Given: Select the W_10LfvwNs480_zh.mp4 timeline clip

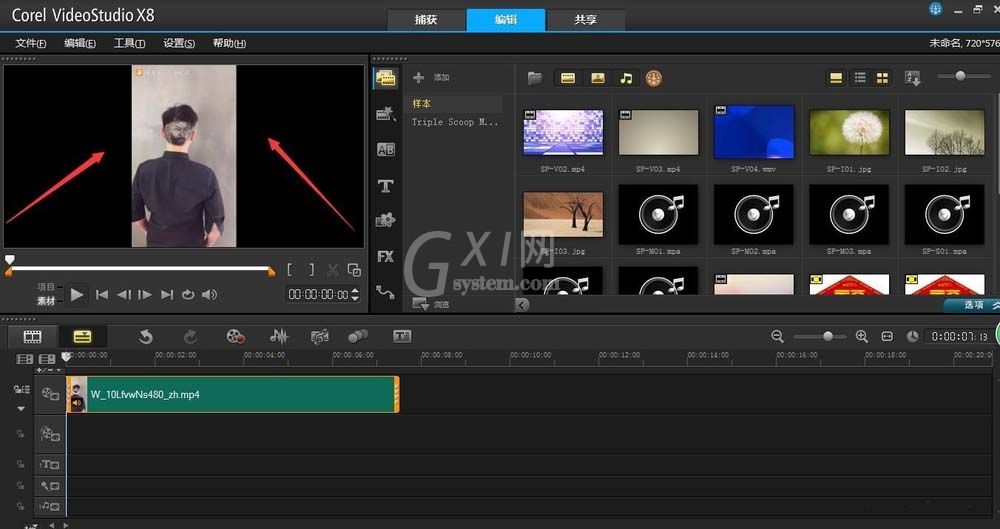Looking at the screenshot, I should click(x=233, y=394).
